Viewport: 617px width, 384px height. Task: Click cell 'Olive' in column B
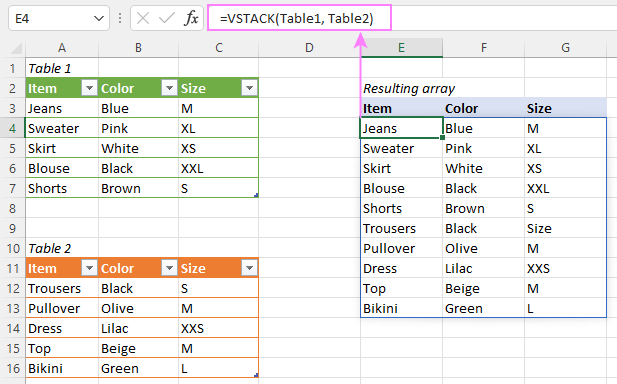pos(139,308)
